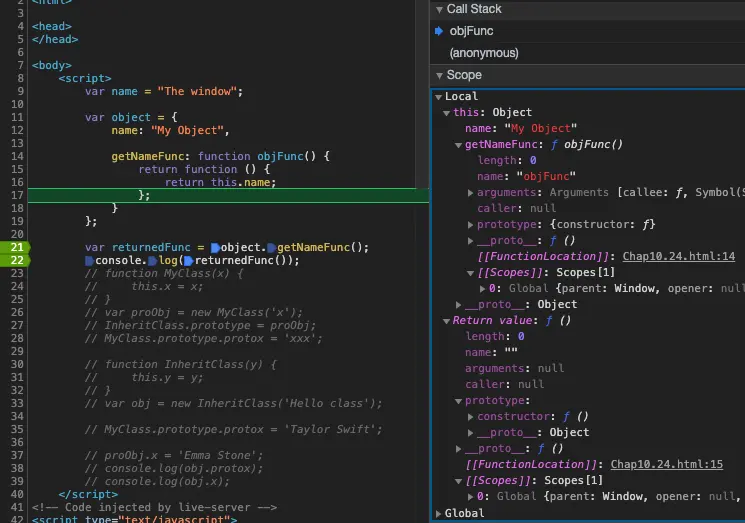745x523 pixels.
Task: Select 'caller: null' under getNameFunc
Action: (x=516, y=209)
